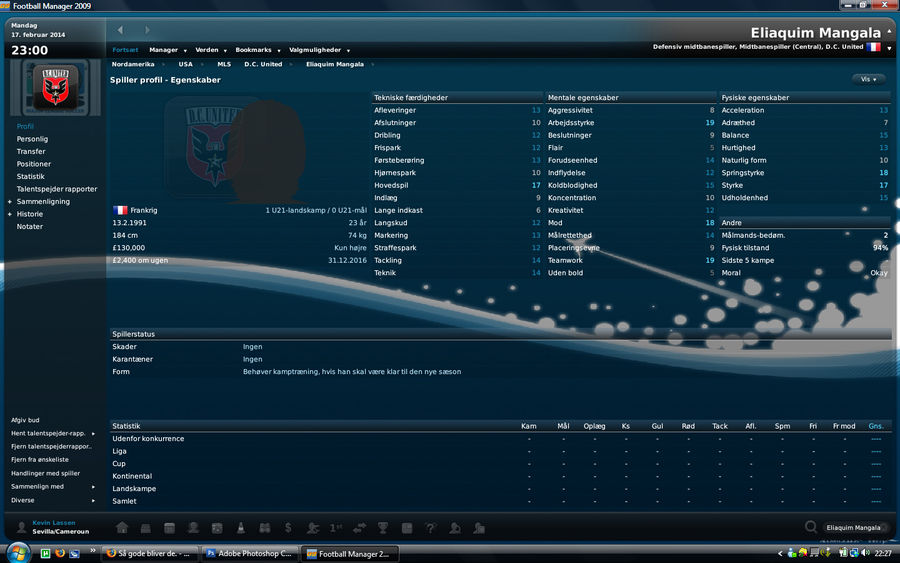This screenshot has height=563, width=900.
Task: Click the manager avatar beside Kevin Lassen
Action: point(21,527)
